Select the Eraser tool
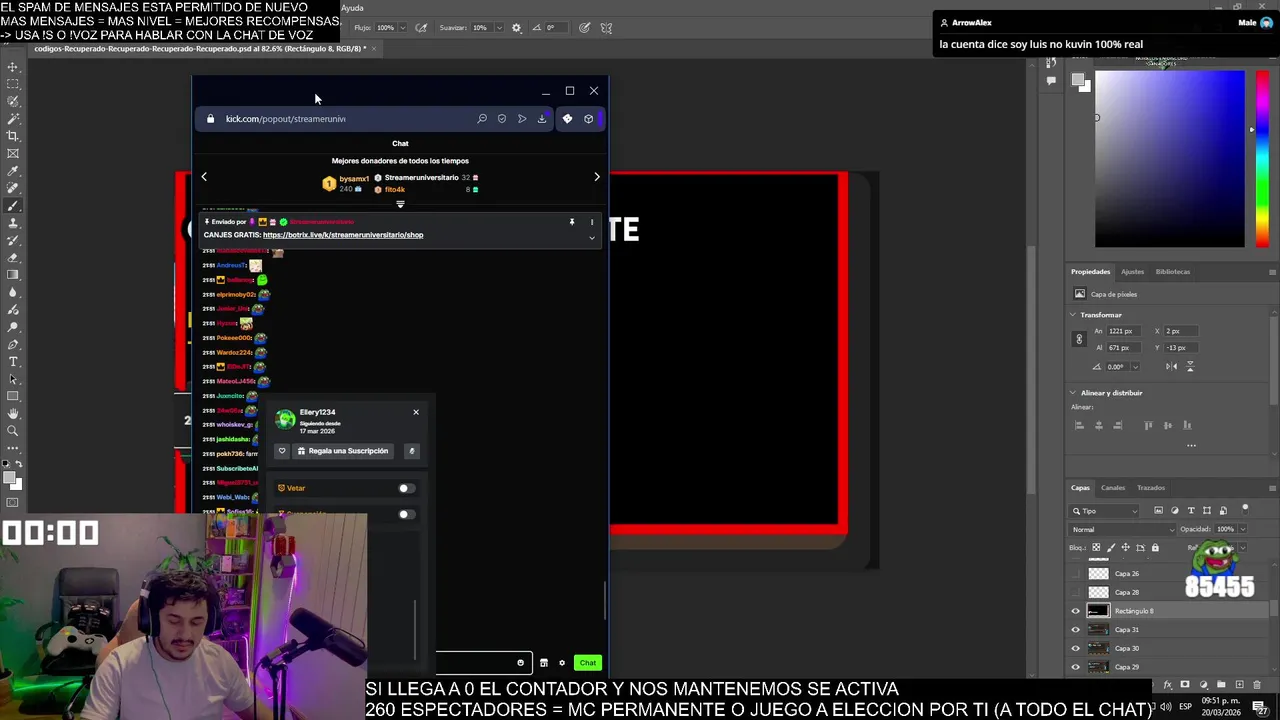 point(13,257)
